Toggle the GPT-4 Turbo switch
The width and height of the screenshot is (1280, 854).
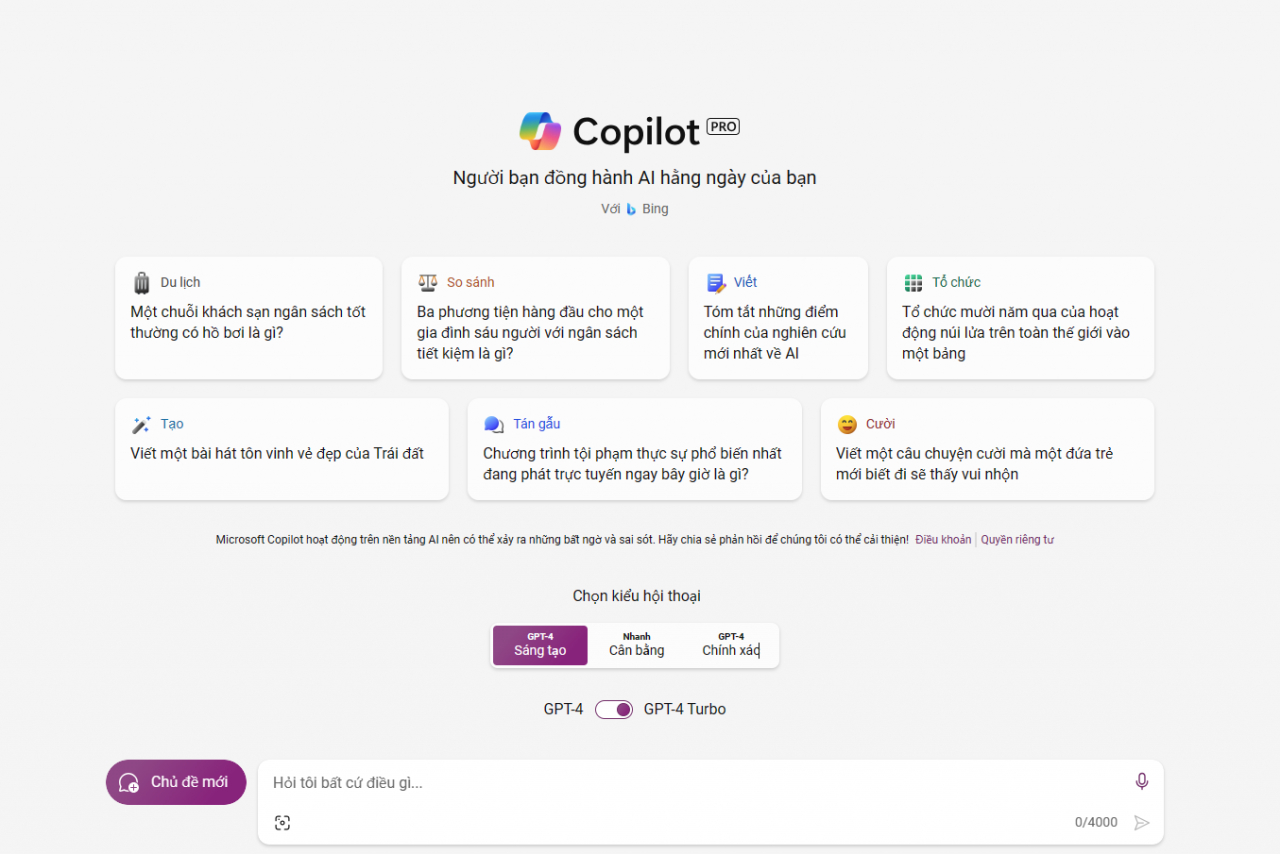click(x=614, y=709)
